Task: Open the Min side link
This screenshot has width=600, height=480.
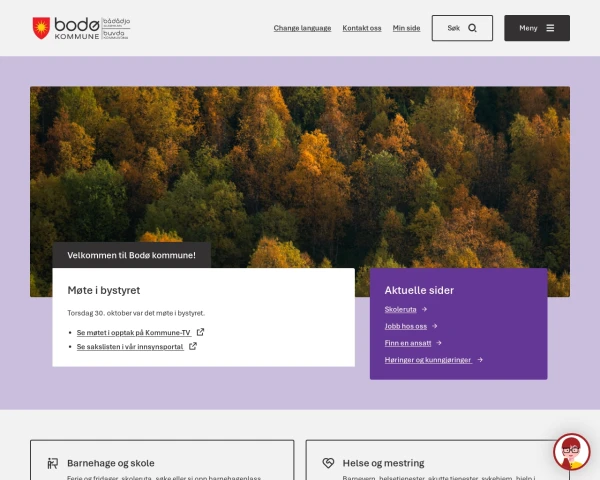Action: click(406, 28)
